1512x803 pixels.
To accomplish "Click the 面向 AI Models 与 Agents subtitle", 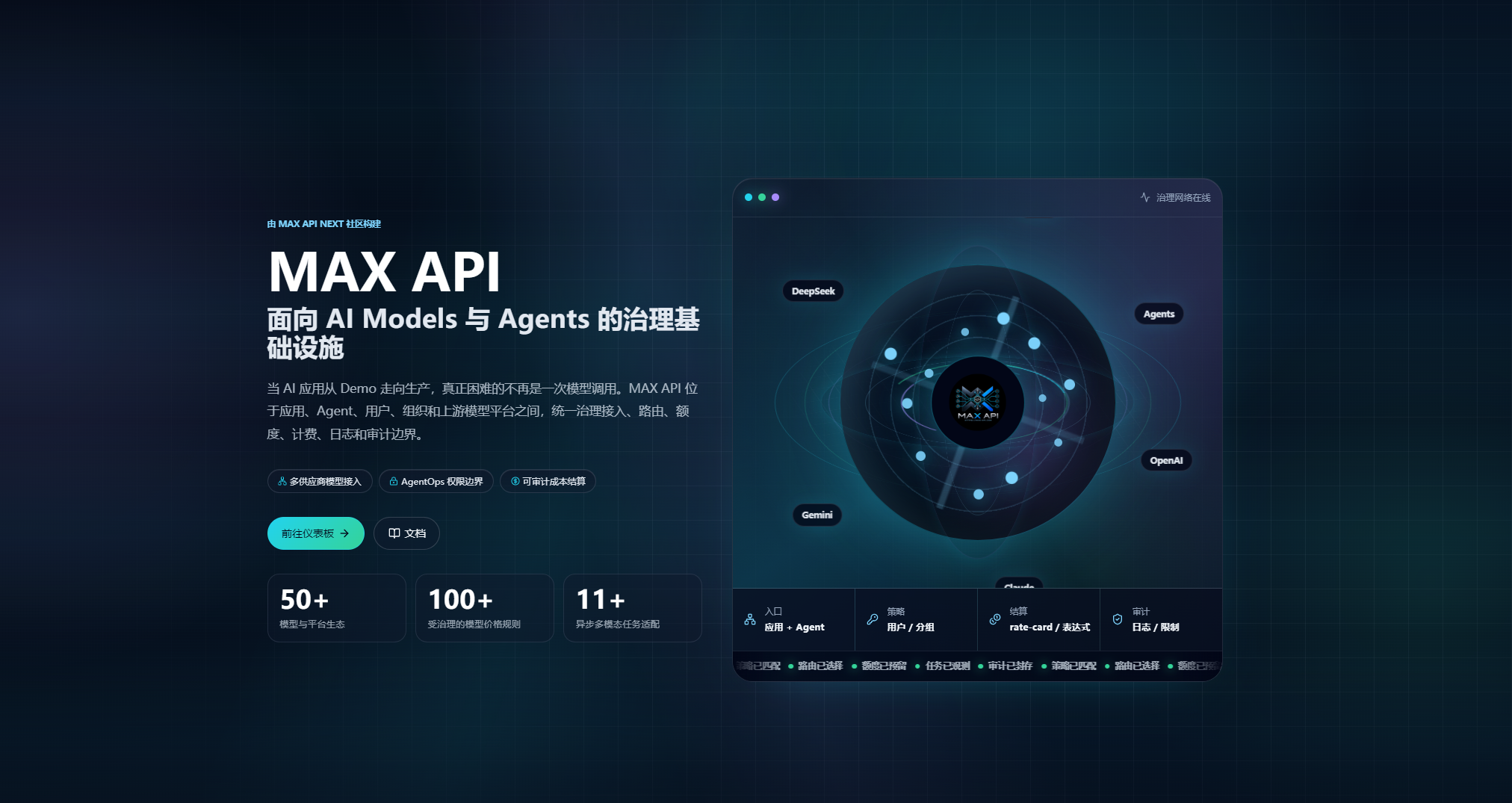I will click(484, 333).
